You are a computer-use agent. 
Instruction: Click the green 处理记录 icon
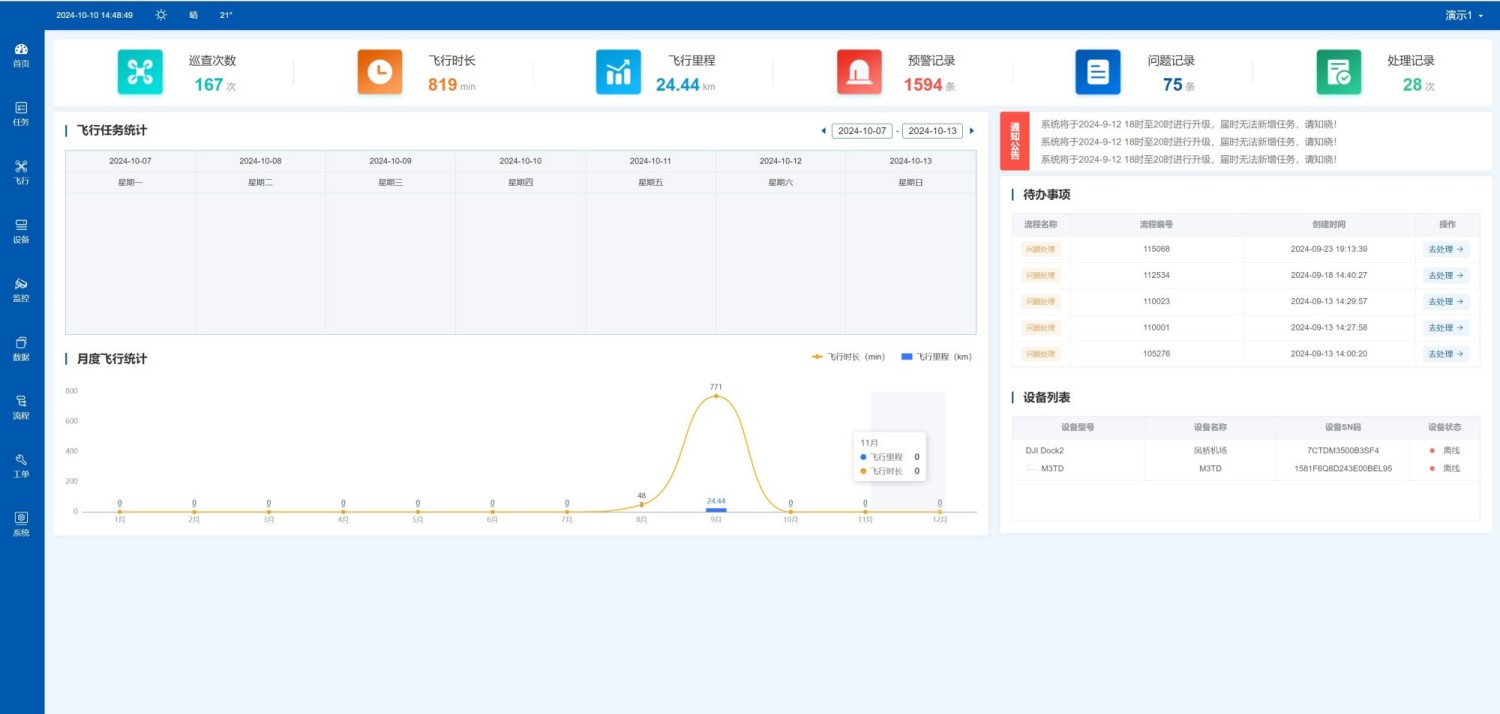[x=1338, y=72]
